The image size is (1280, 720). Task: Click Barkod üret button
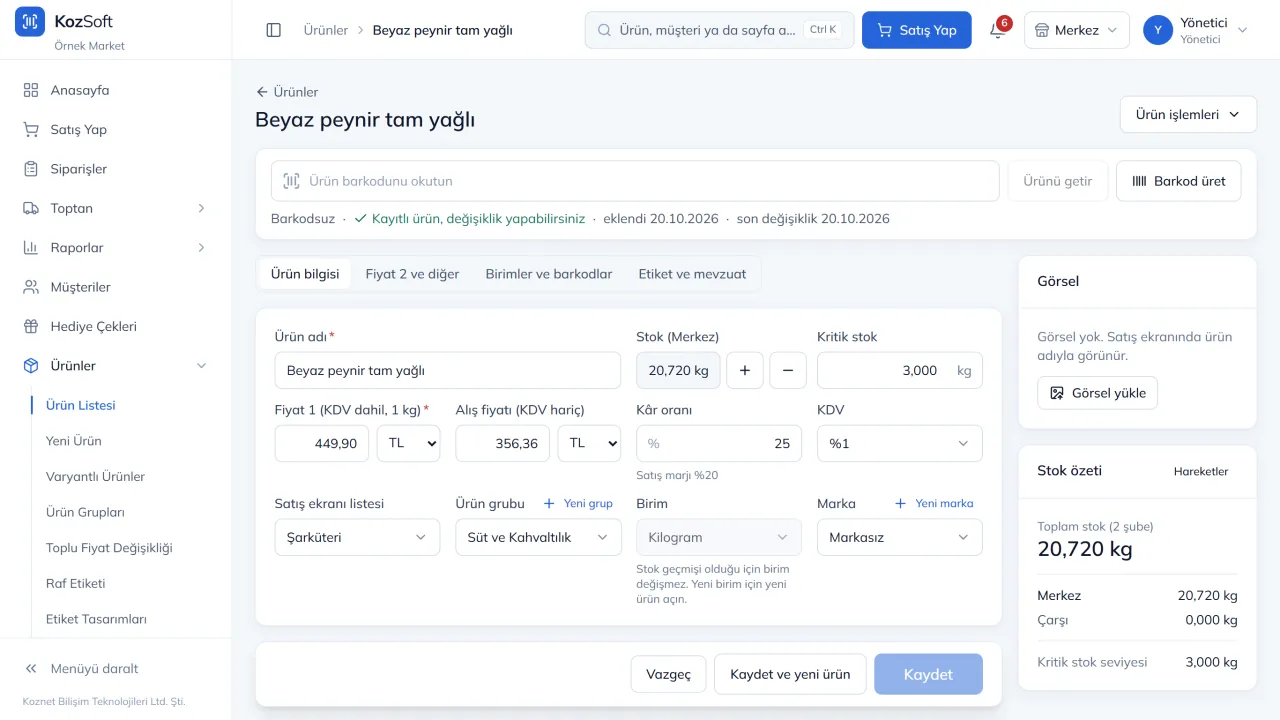pyautogui.click(x=1179, y=181)
